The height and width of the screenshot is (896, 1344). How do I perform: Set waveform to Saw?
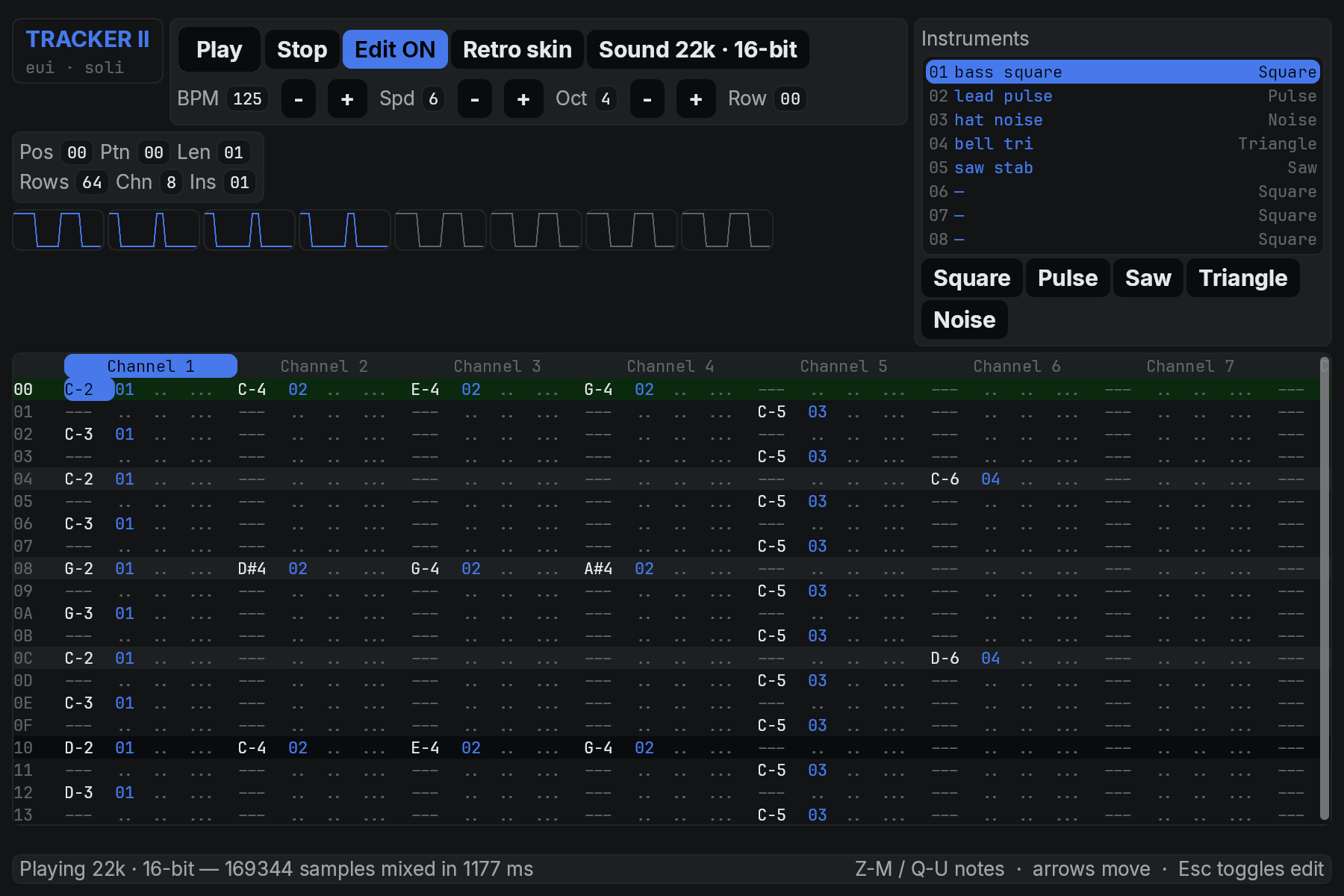(x=1148, y=278)
